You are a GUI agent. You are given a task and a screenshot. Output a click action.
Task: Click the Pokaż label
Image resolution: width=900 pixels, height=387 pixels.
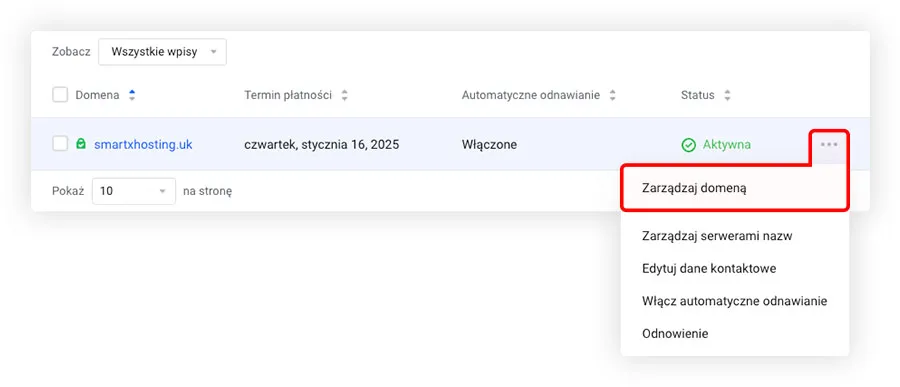[68, 191]
